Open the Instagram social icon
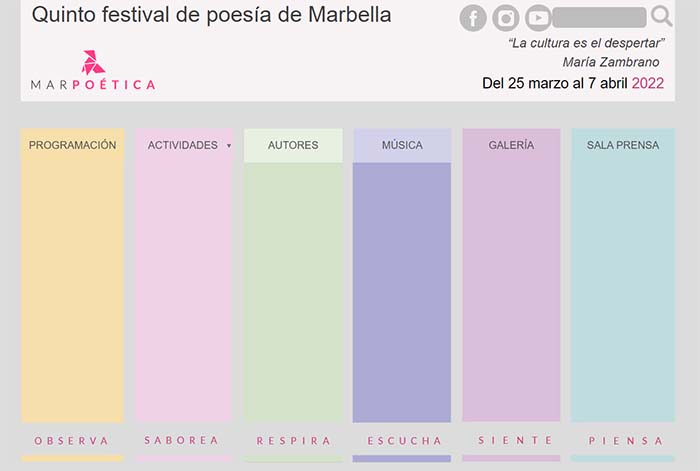The image size is (700, 471). click(506, 18)
